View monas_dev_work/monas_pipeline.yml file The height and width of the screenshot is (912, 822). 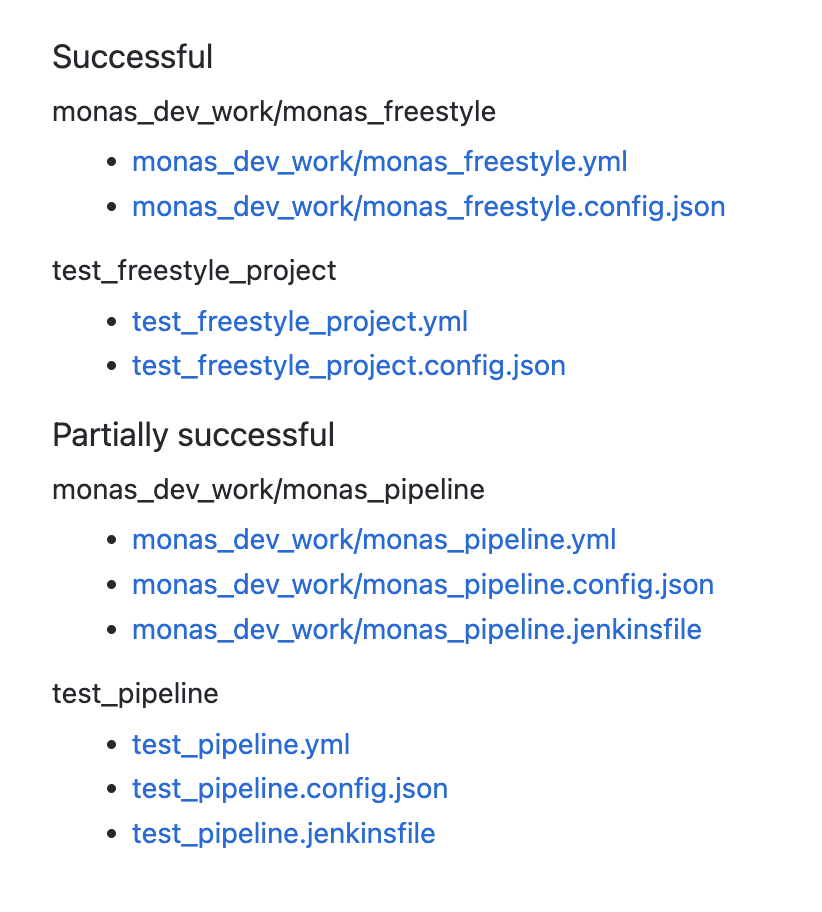(x=374, y=540)
